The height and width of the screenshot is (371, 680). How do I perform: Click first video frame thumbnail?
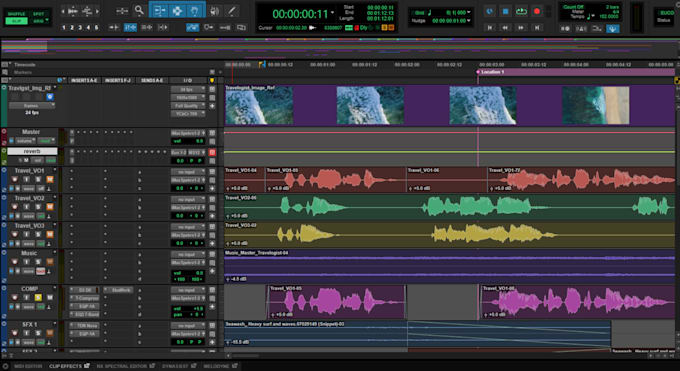point(259,105)
